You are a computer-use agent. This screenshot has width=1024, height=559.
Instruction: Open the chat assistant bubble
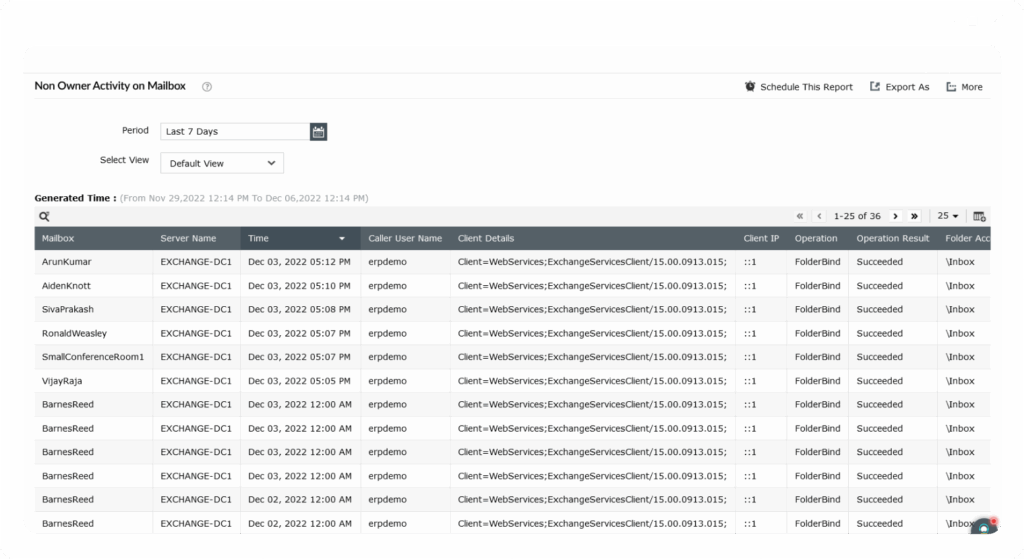(x=984, y=526)
